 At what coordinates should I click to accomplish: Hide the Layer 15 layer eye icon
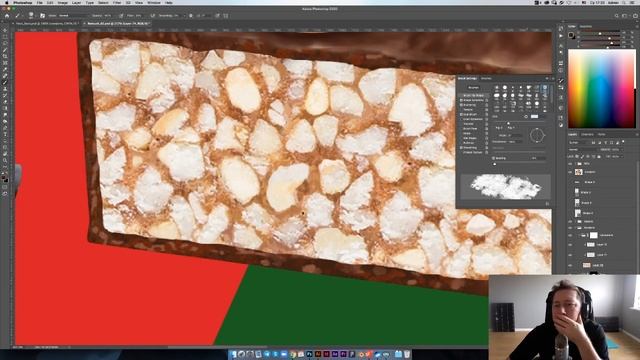click(570, 244)
